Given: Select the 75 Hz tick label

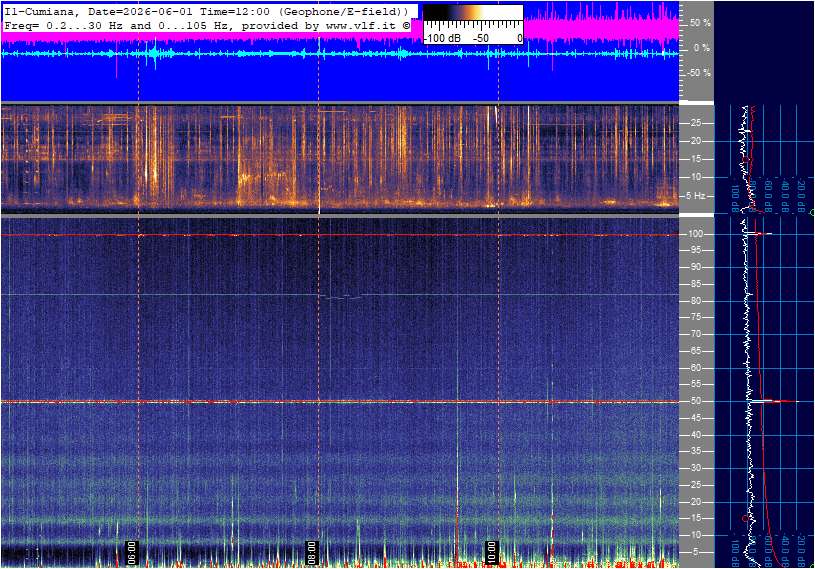Looking at the screenshot, I should [x=695, y=317].
